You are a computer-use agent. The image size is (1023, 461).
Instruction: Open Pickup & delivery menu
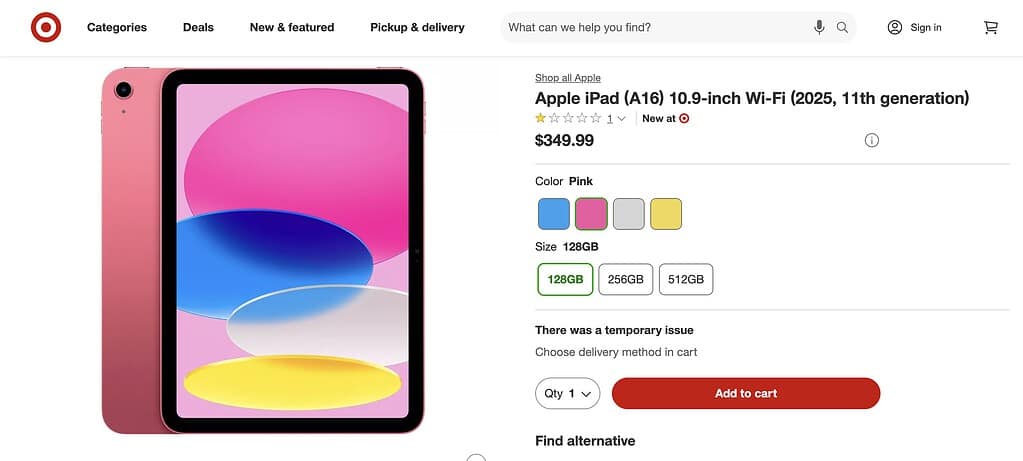coord(417,28)
